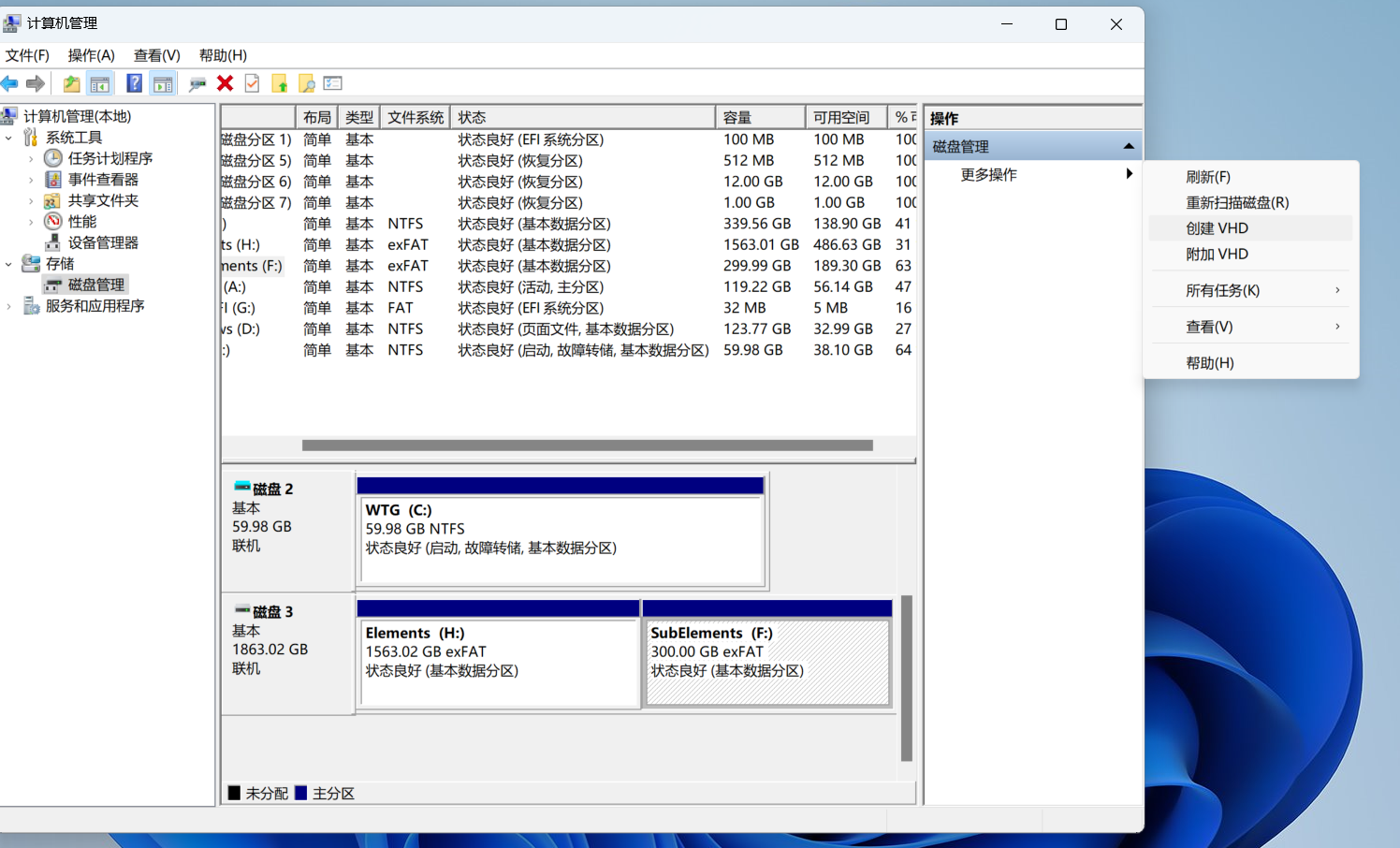Click the checklist settings toolbar icon
1400x848 pixels.
pyautogui.click(x=333, y=84)
